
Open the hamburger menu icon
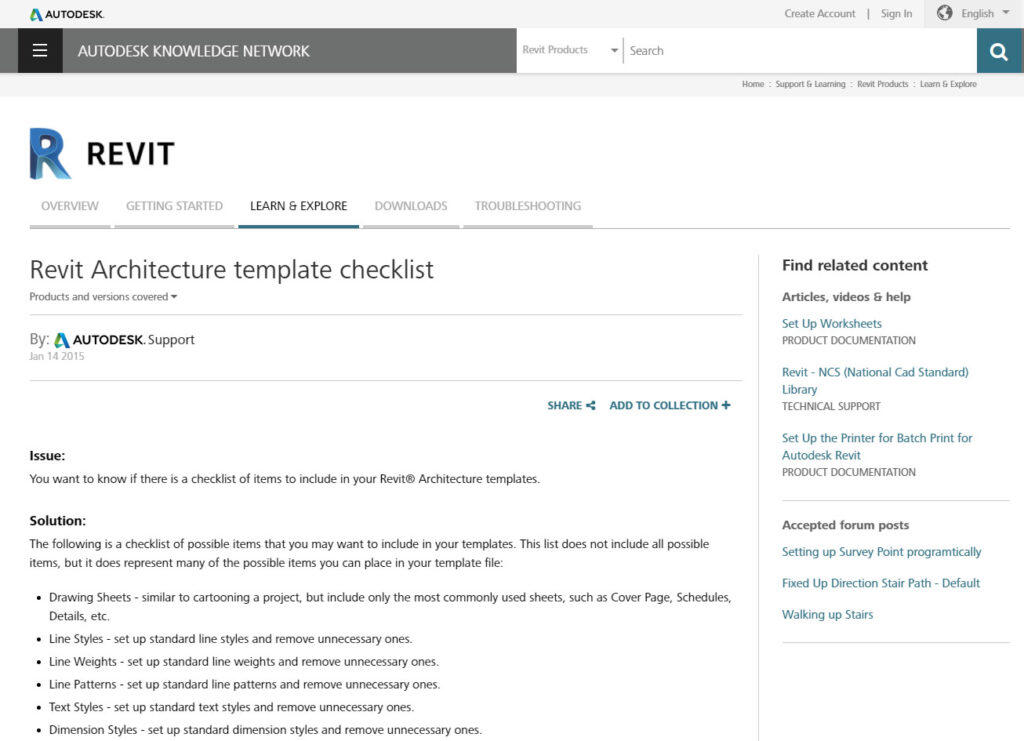(40, 50)
